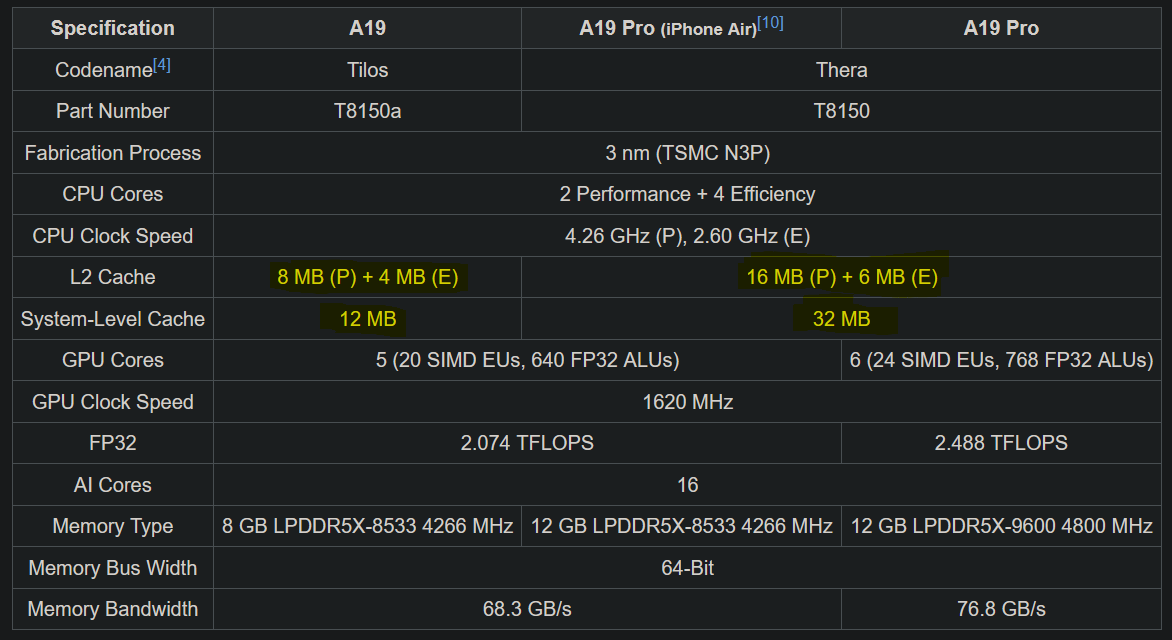Image resolution: width=1172 pixels, height=640 pixels.
Task: Click the 3 nm (TSMC N3P) cell
Action: pos(686,153)
